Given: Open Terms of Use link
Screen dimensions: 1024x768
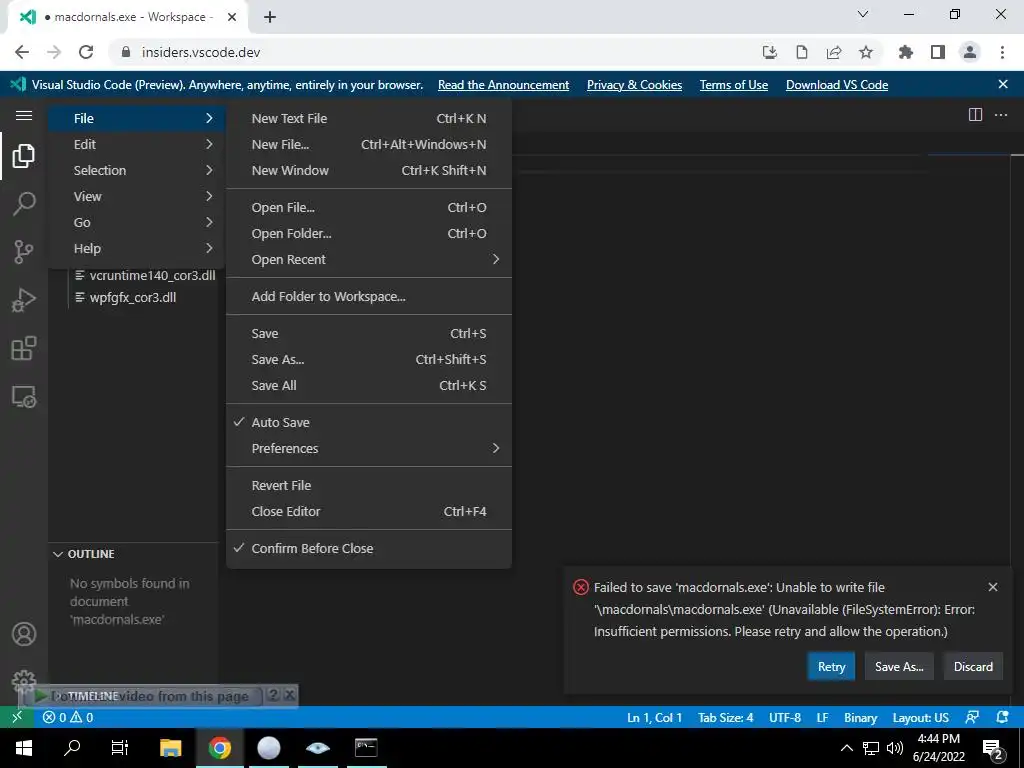Looking at the screenshot, I should coord(734,85).
